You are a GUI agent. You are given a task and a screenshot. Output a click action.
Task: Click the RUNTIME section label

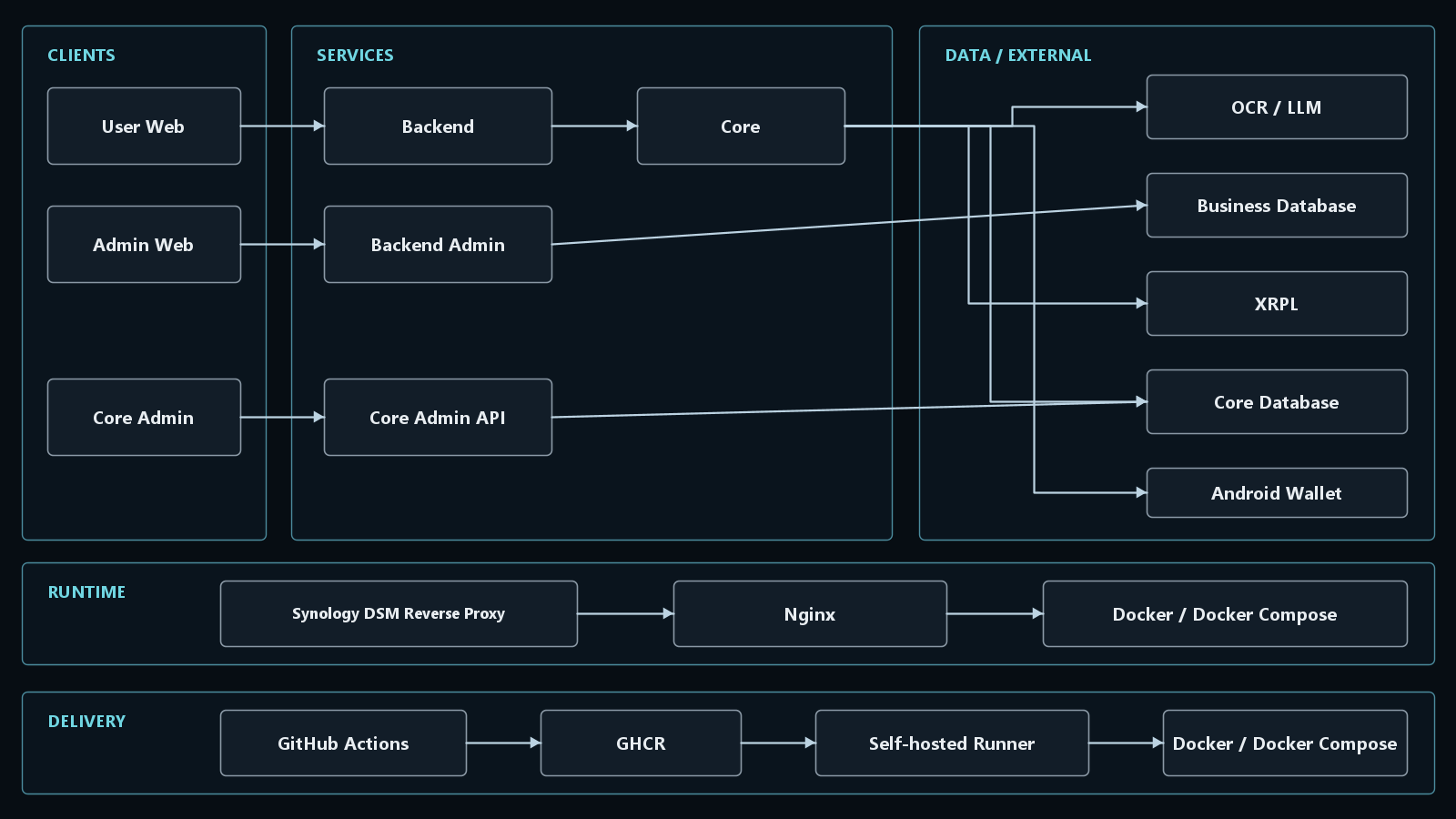(86, 592)
